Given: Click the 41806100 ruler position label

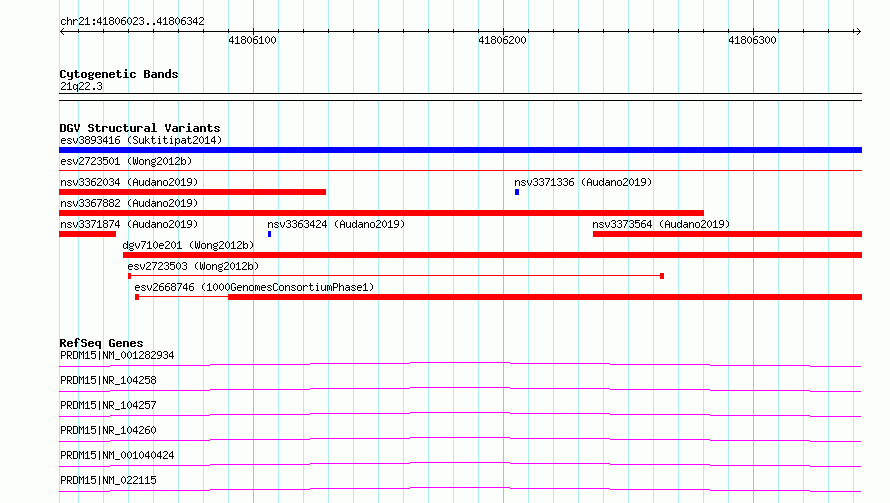Looking at the screenshot, I should pos(253,40).
